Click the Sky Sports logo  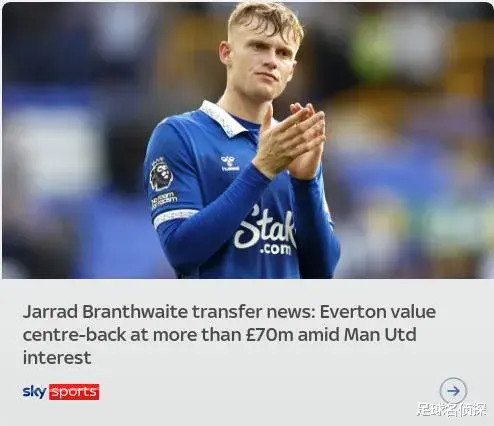point(61,392)
